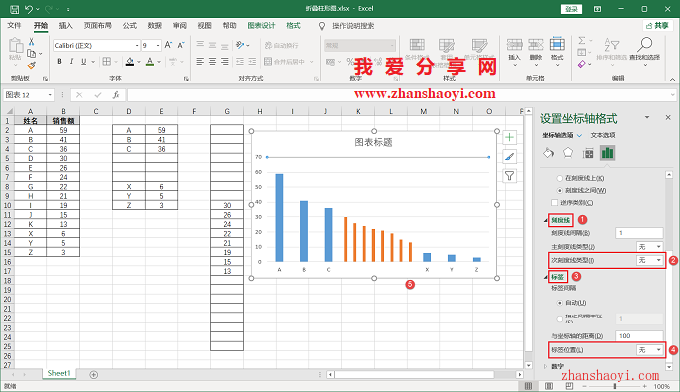The width and height of the screenshot is (680, 392).
Task: Select the Fill & Line paint bucket icon
Action: 548,153
